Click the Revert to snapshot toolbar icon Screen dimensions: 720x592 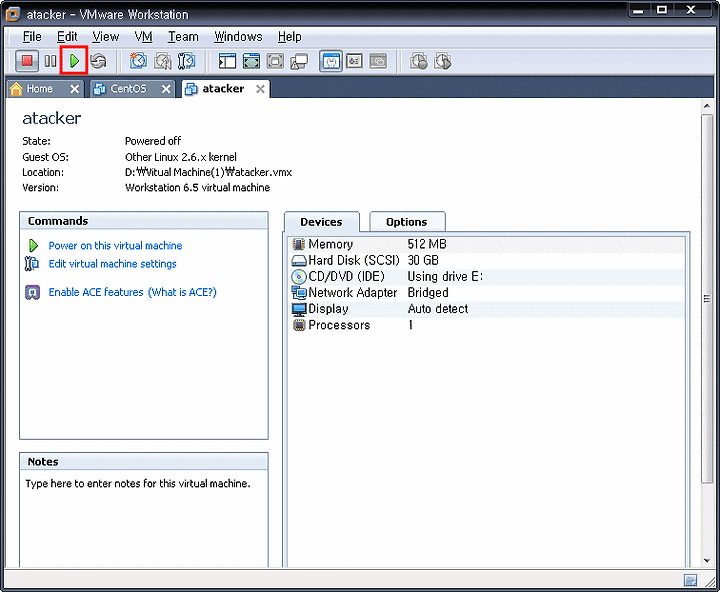point(163,61)
